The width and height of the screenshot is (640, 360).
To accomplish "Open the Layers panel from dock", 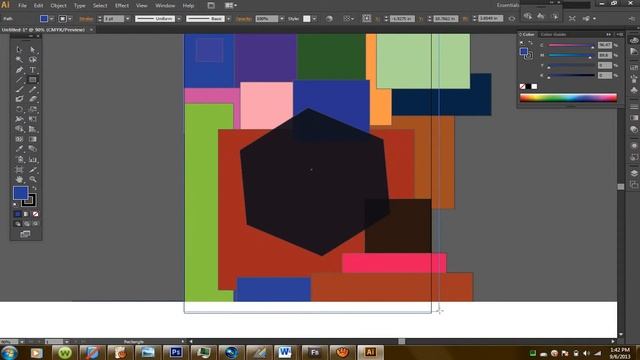I will pos(634,173).
